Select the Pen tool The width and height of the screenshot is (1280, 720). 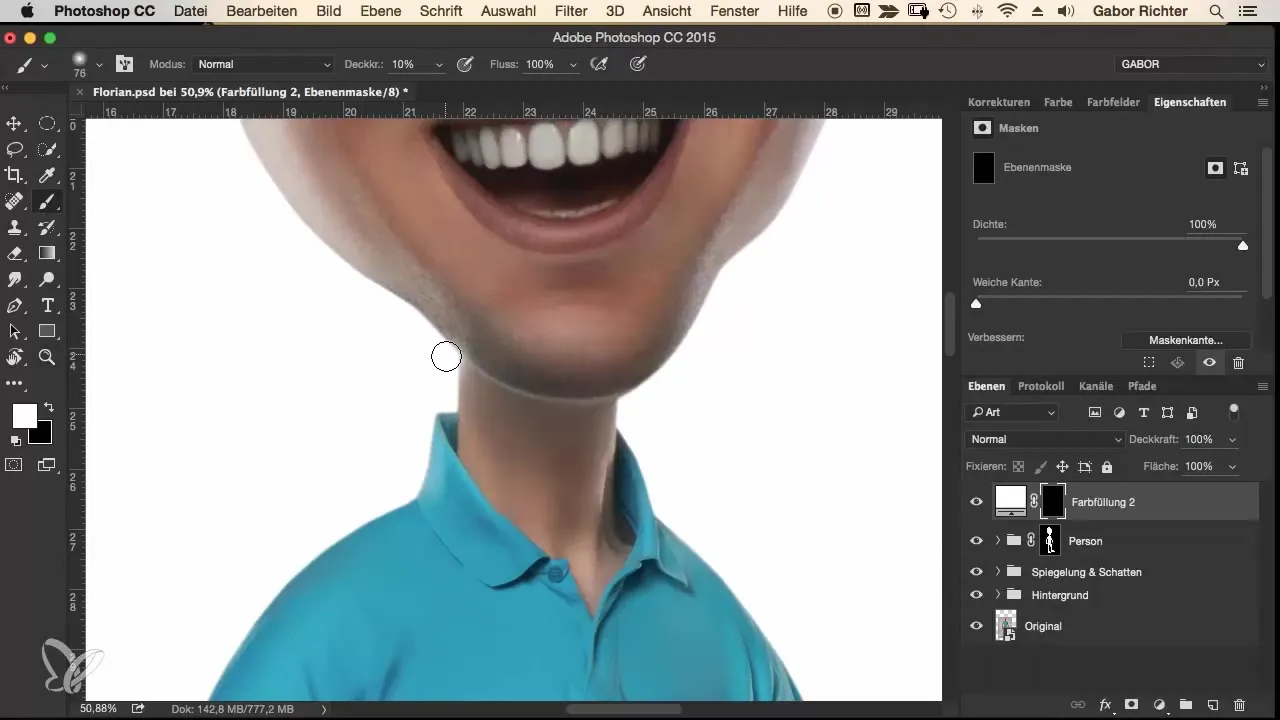pyautogui.click(x=15, y=305)
